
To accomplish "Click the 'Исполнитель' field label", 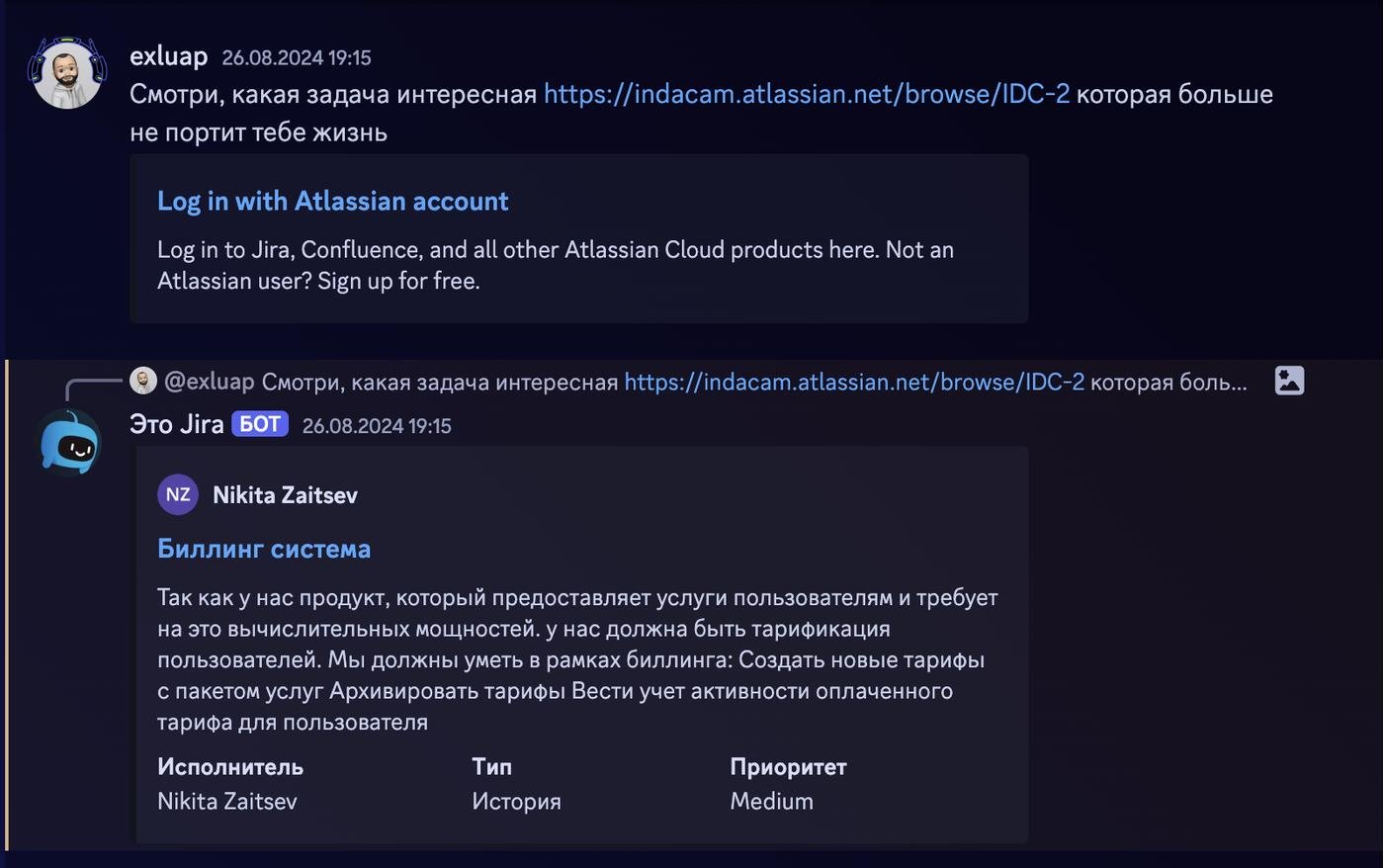I will [x=230, y=767].
